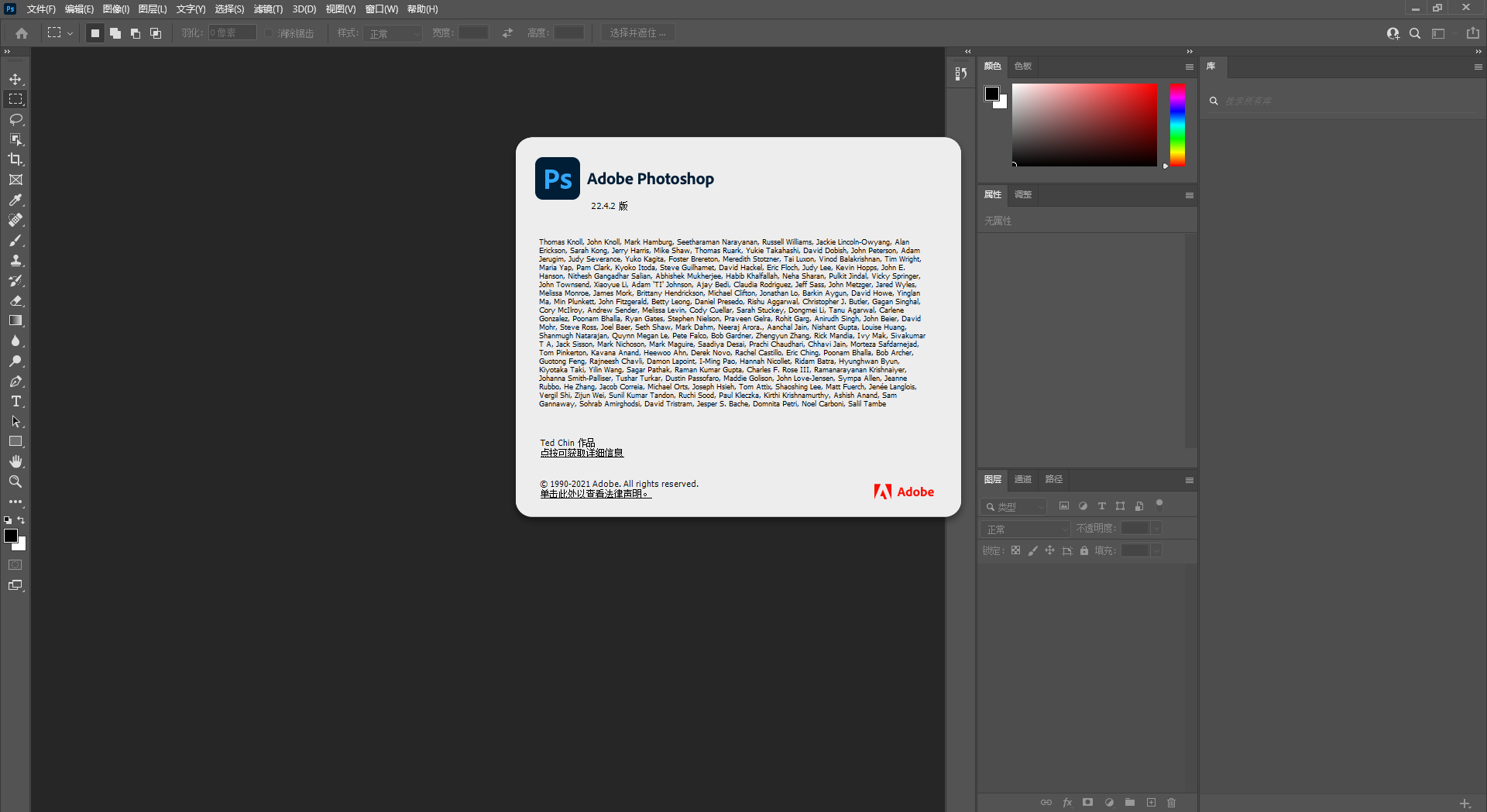Select the Frame tool
Screen dimensions: 1487x812
click(15, 180)
